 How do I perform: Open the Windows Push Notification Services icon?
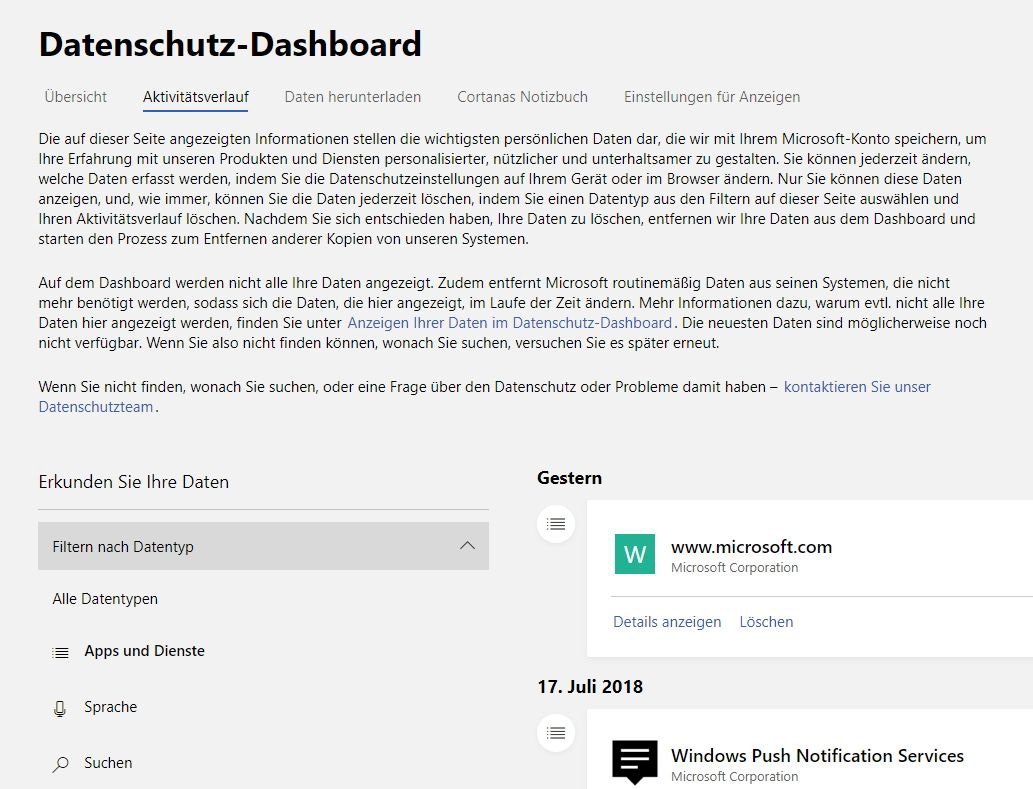coord(634,762)
